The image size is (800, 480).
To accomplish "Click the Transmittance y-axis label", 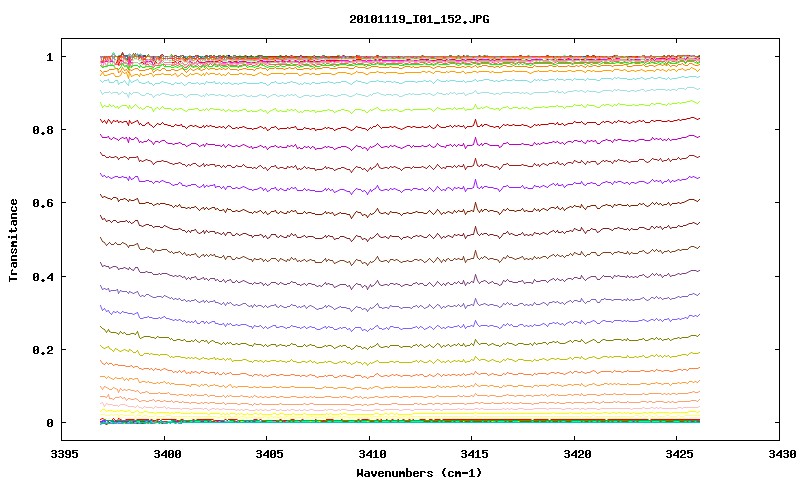I will (13, 240).
